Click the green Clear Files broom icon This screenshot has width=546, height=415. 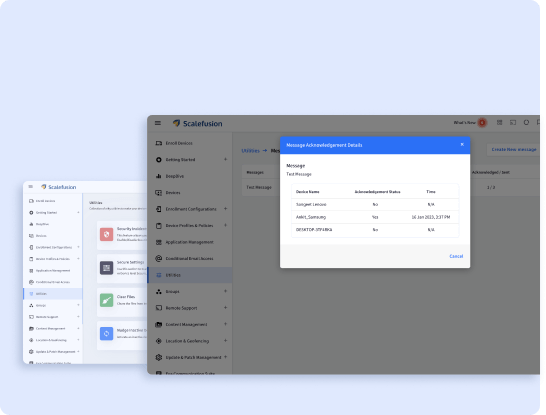coord(107,300)
